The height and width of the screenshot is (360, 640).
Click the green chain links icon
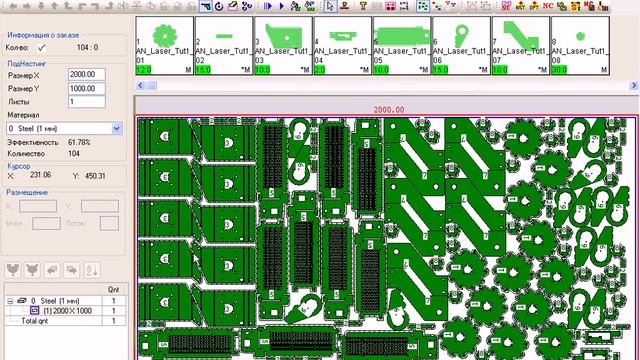[562, 6]
